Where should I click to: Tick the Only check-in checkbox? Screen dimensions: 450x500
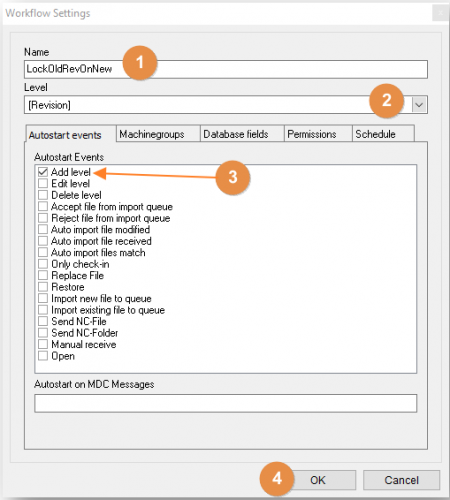43,264
